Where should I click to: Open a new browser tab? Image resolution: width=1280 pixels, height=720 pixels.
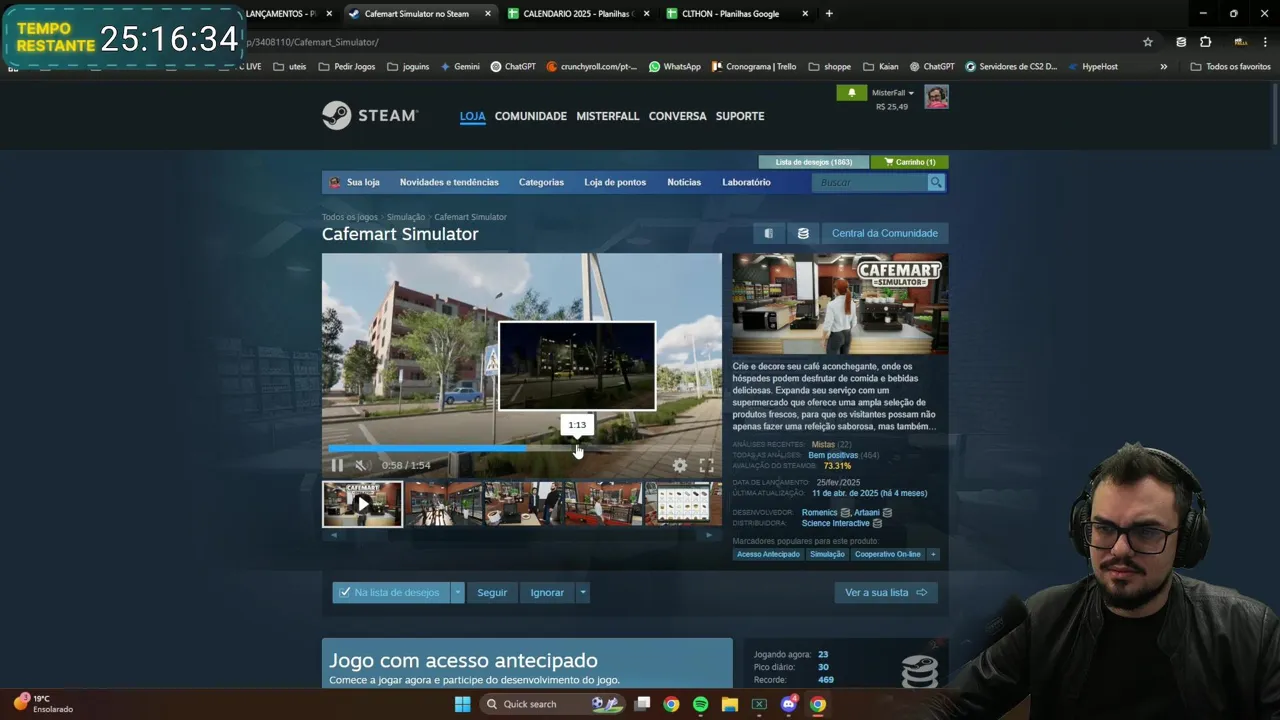pos(829,14)
